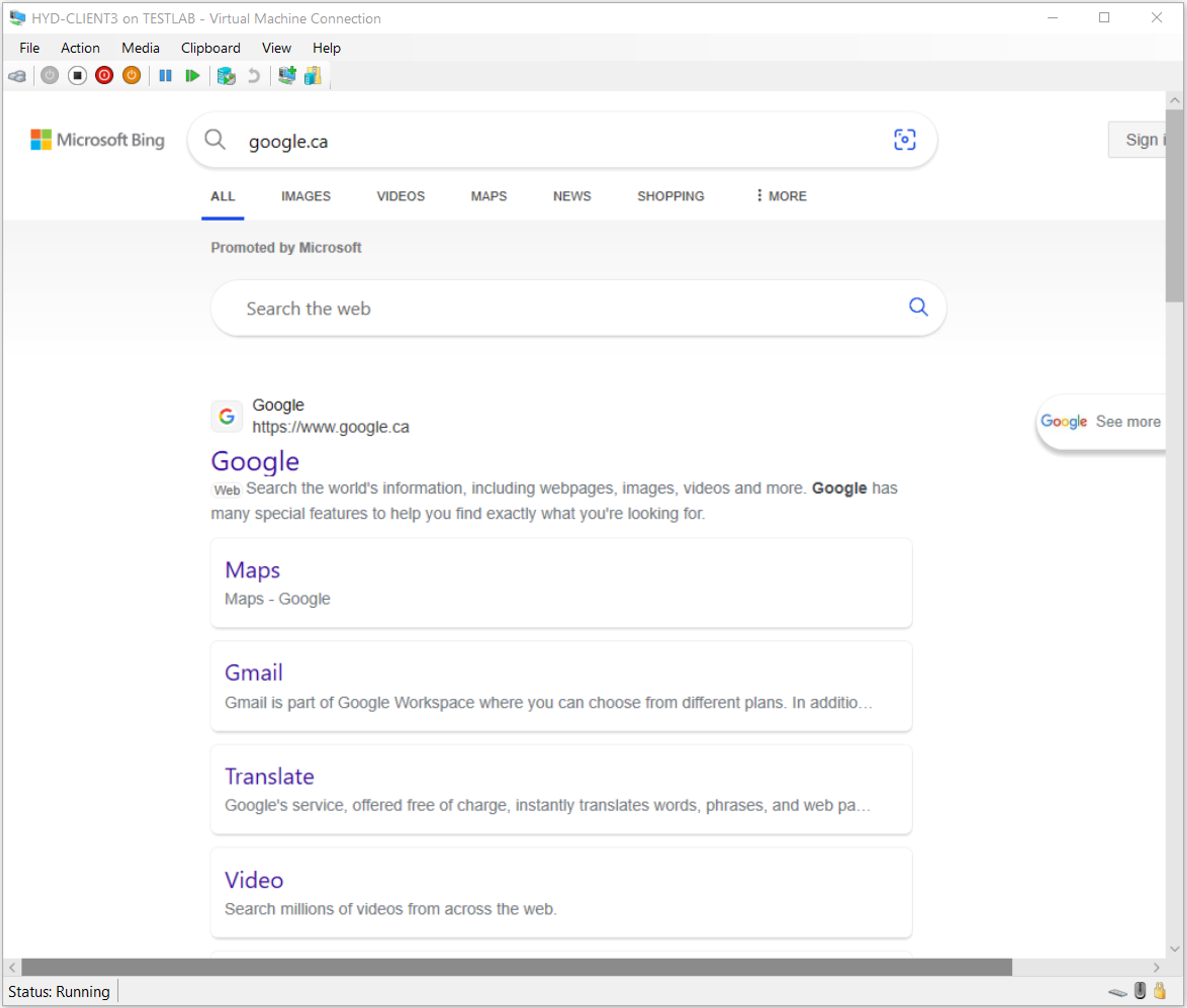Open the View menu
Screen dimensions: 1187x1008
point(276,48)
